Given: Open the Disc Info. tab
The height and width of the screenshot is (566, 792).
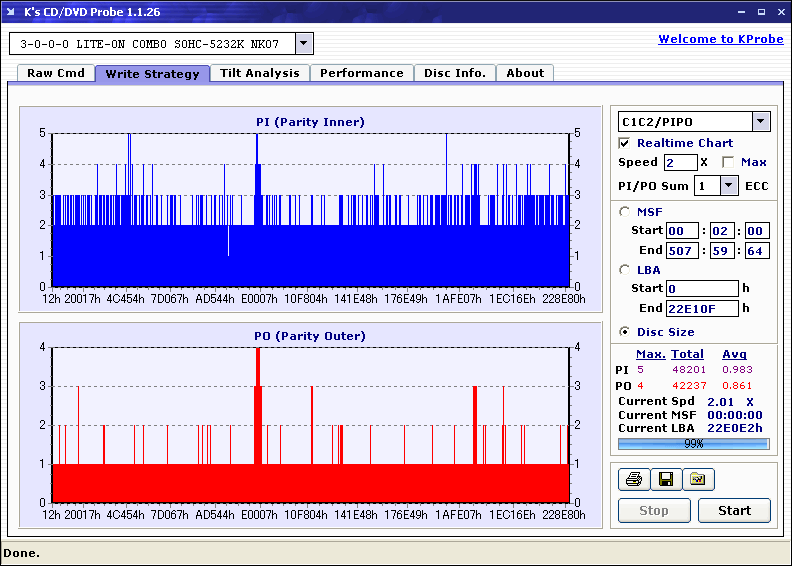Looking at the screenshot, I should 455,73.
